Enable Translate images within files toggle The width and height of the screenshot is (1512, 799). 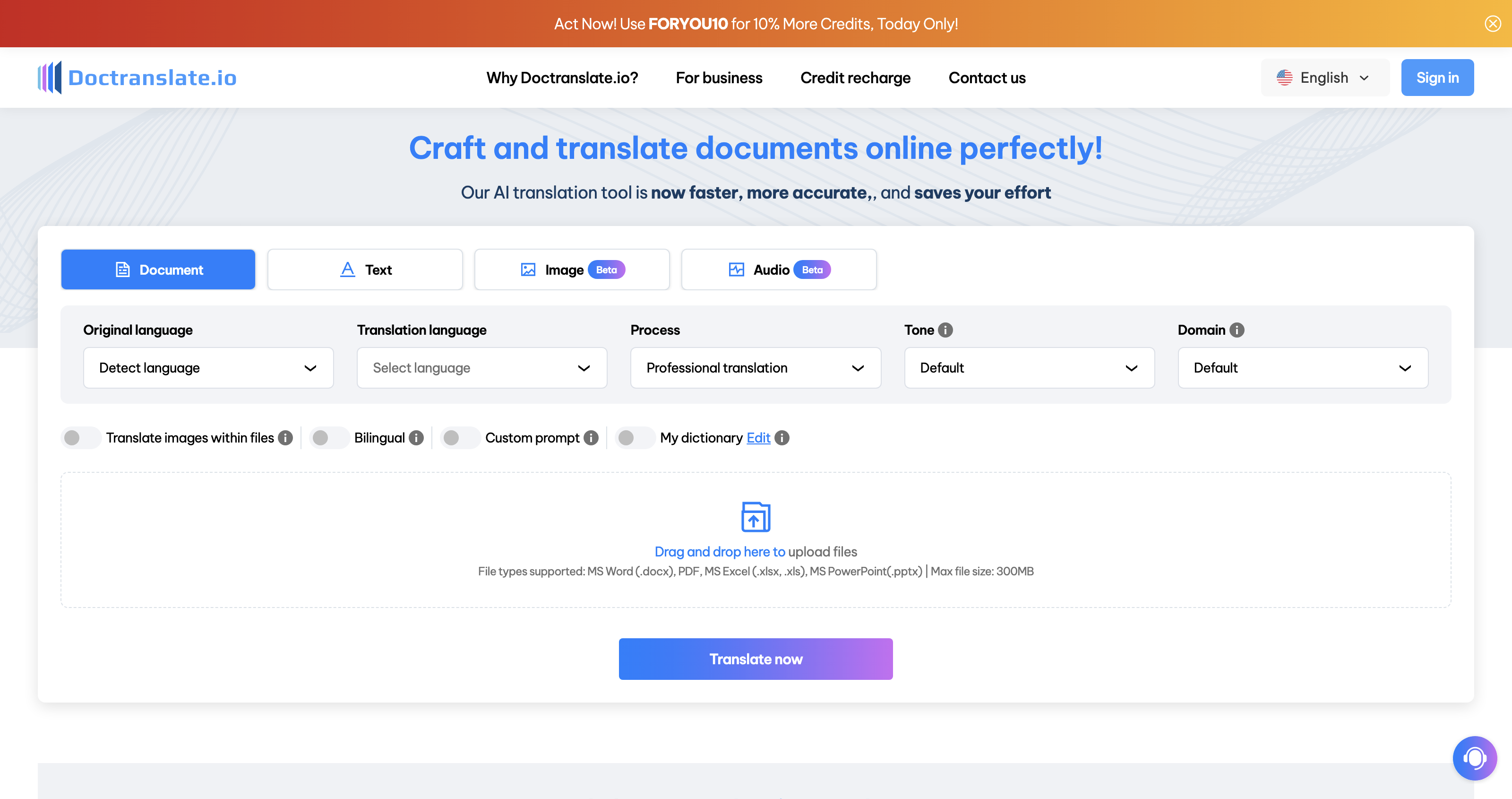click(x=81, y=438)
